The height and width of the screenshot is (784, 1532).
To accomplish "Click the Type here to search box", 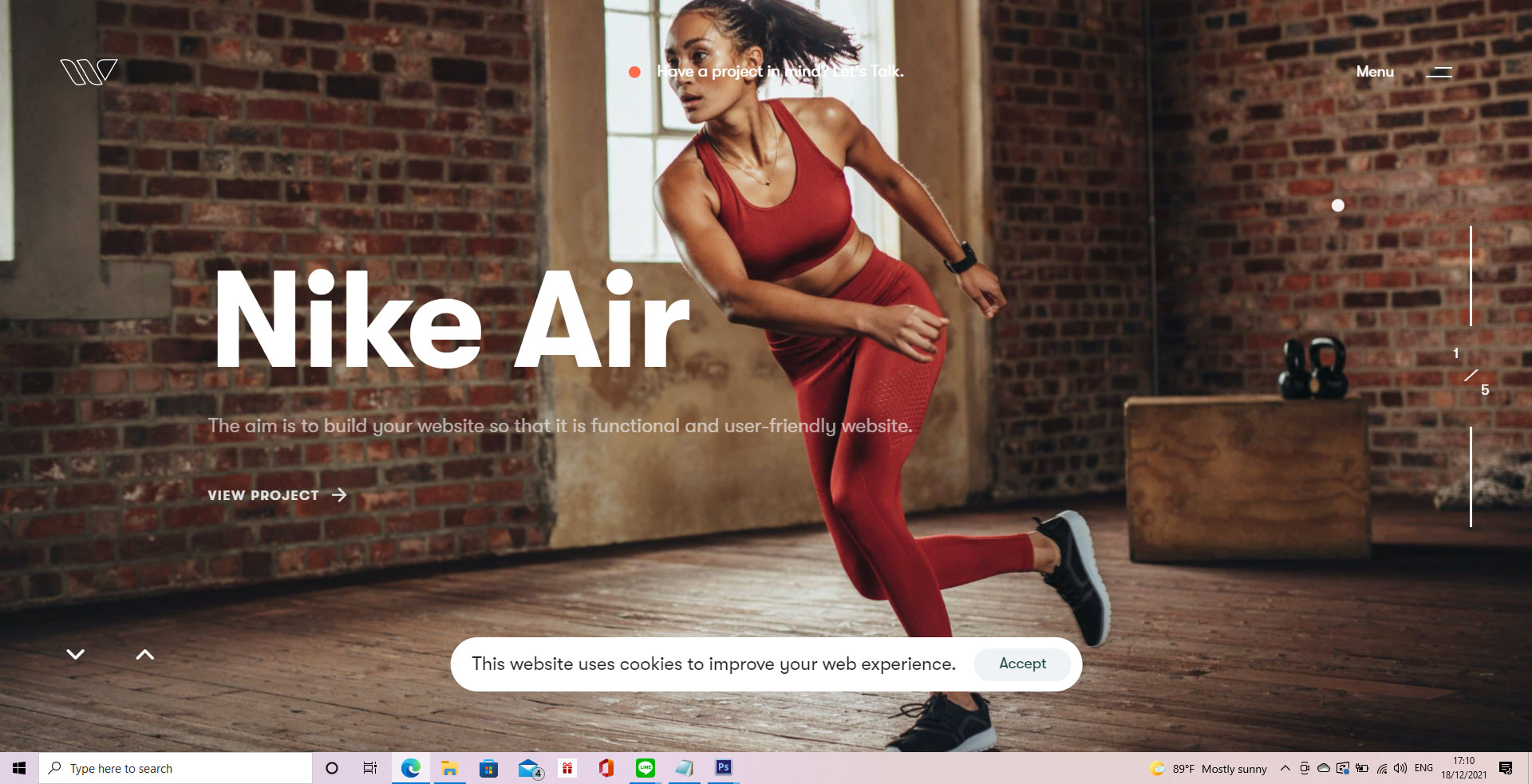I will (x=176, y=768).
